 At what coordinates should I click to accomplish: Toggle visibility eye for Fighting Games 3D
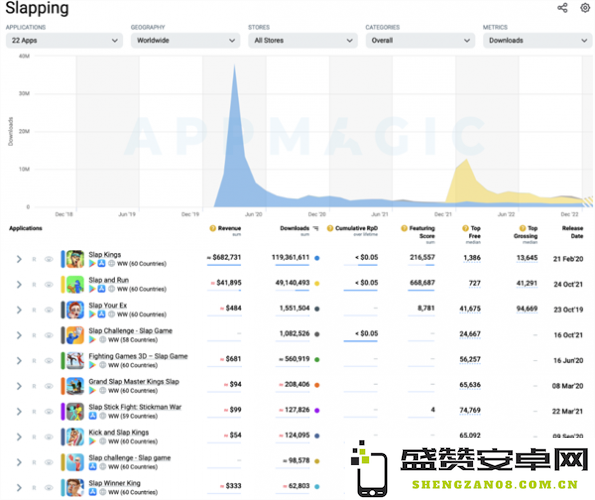(x=49, y=361)
